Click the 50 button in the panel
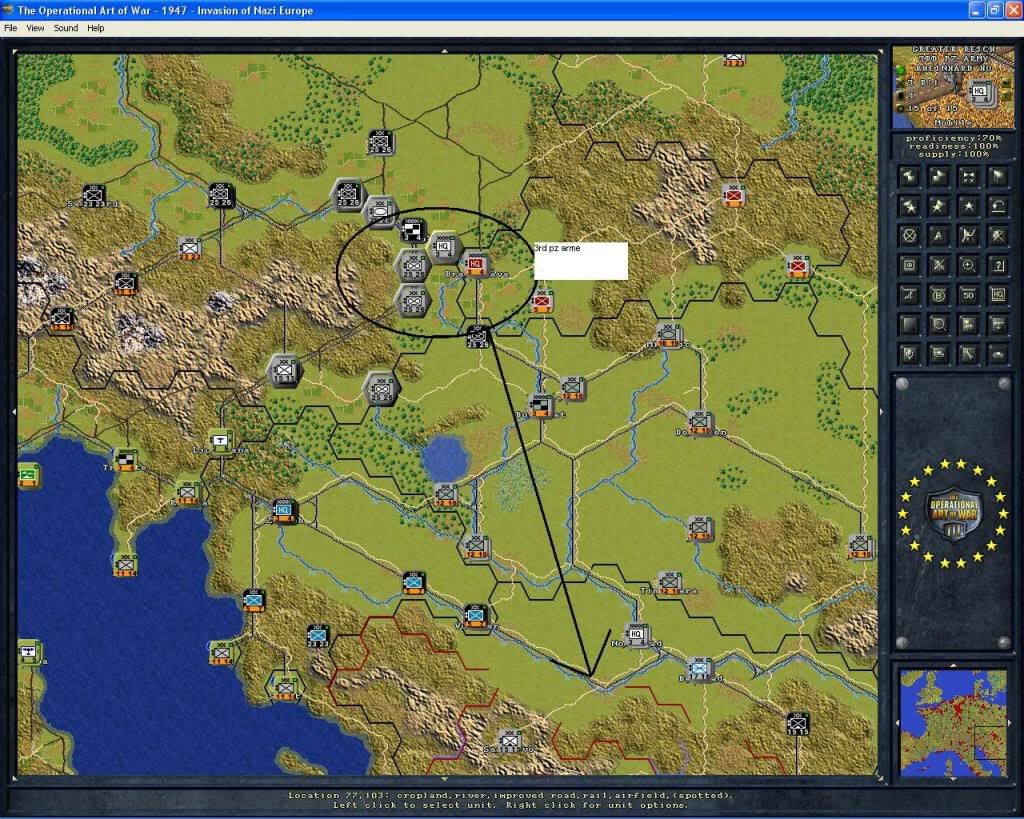Viewport: 1024px width, 819px height. click(968, 295)
